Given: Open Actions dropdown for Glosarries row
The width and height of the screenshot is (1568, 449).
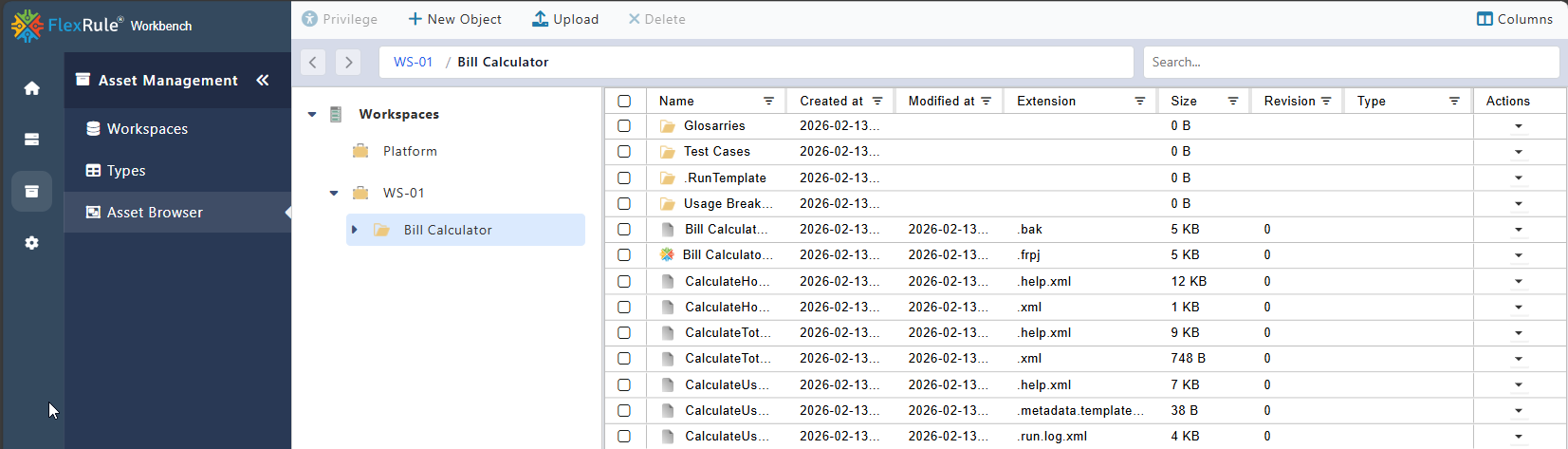Looking at the screenshot, I should tap(1519, 126).
